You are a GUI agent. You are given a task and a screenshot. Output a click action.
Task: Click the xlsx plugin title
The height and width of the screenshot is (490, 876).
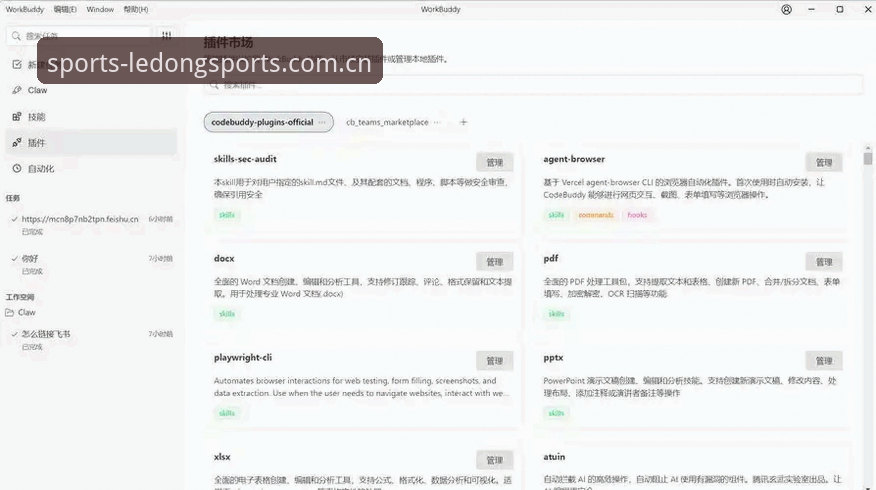pyautogui.click(x=222, y=457)
